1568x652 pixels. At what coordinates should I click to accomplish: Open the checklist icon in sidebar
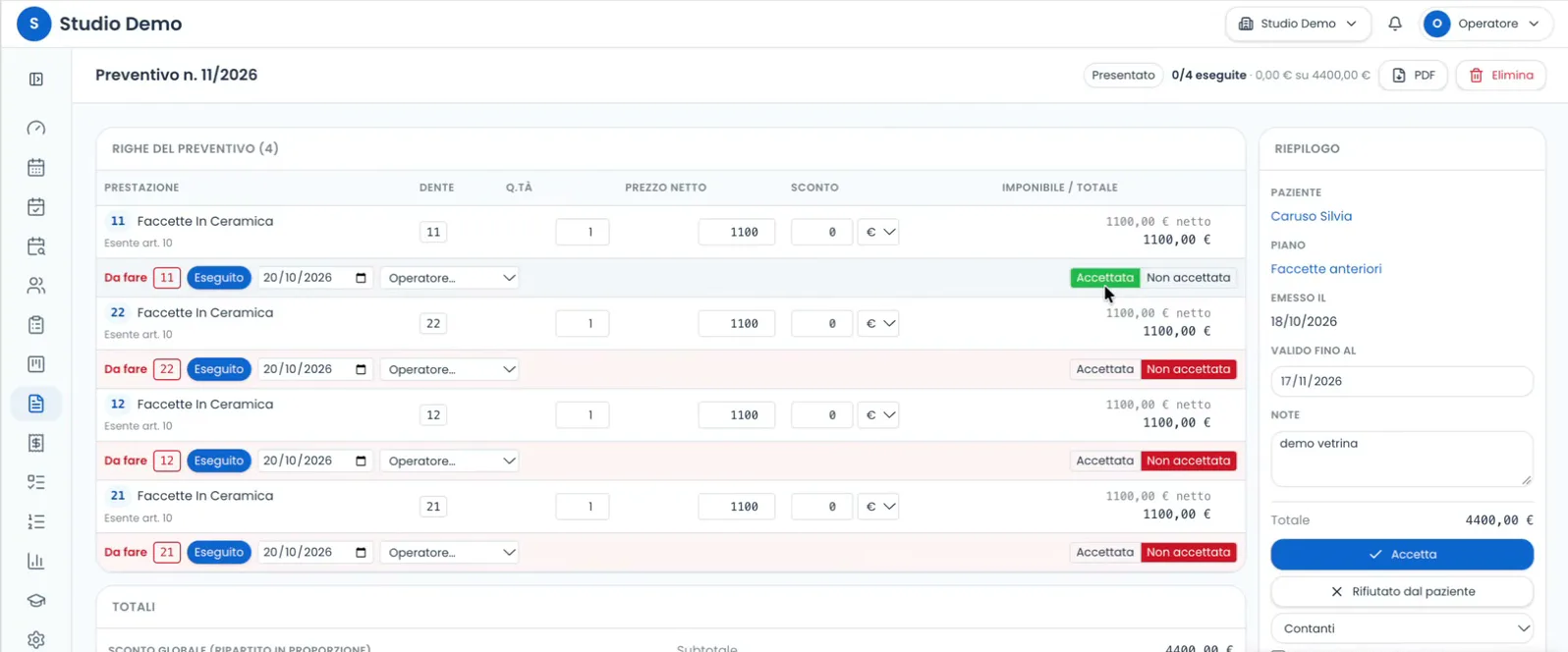[x=36, y=482]
